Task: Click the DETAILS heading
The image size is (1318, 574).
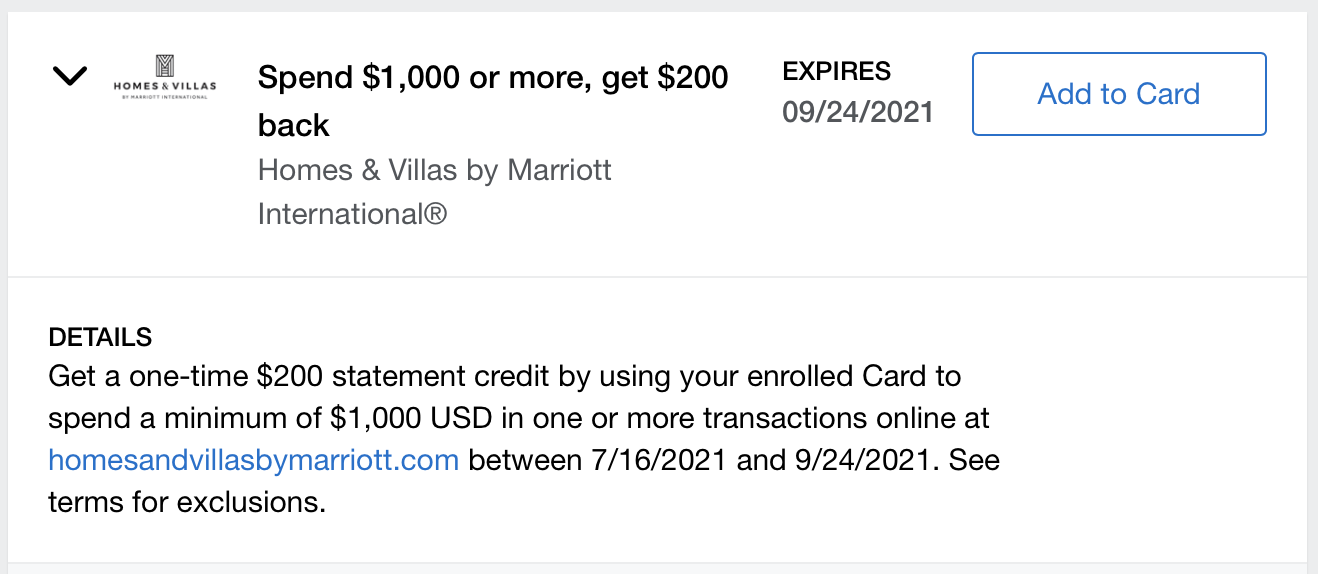Action: click(x=100, y=337)
